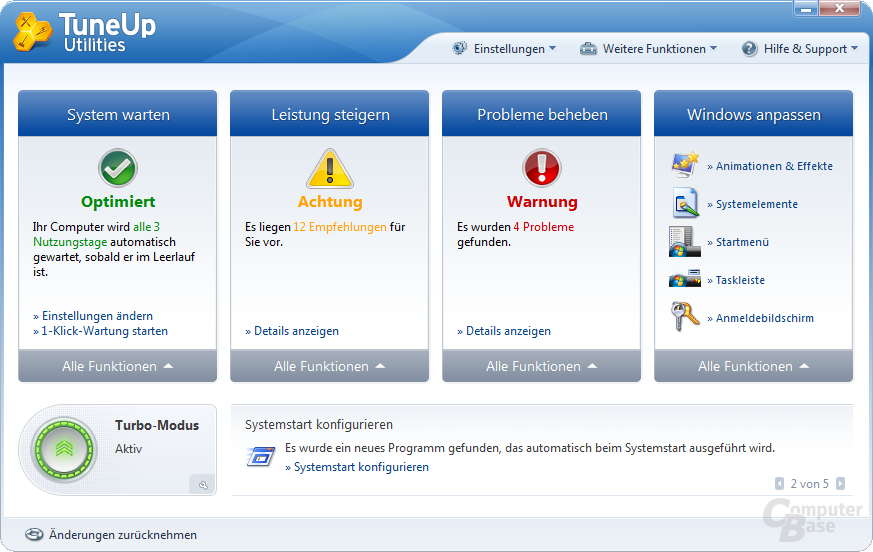
Task: Click the Animationen & Effekte monitor icon
Action: click(685, 165)
